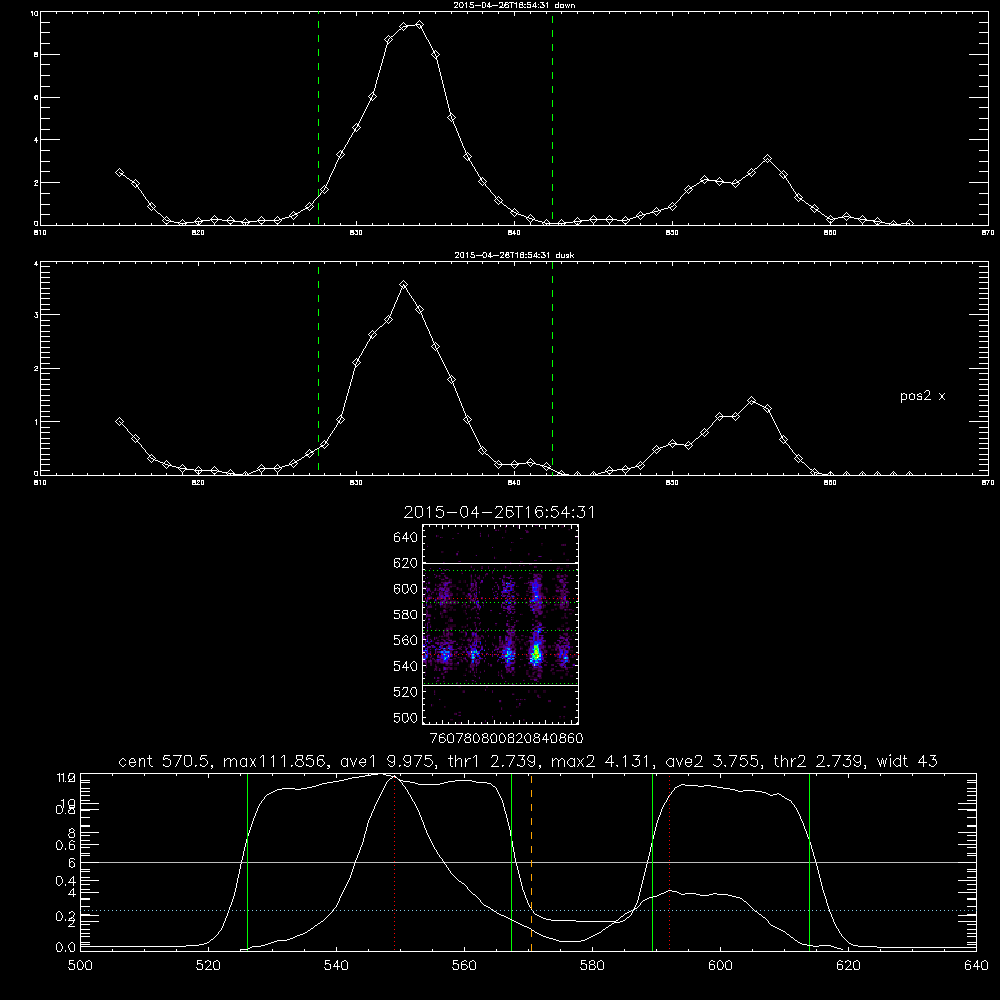
Task: Click 'thr2 2.739' in the statistics line
Action: tap(819, 761)
